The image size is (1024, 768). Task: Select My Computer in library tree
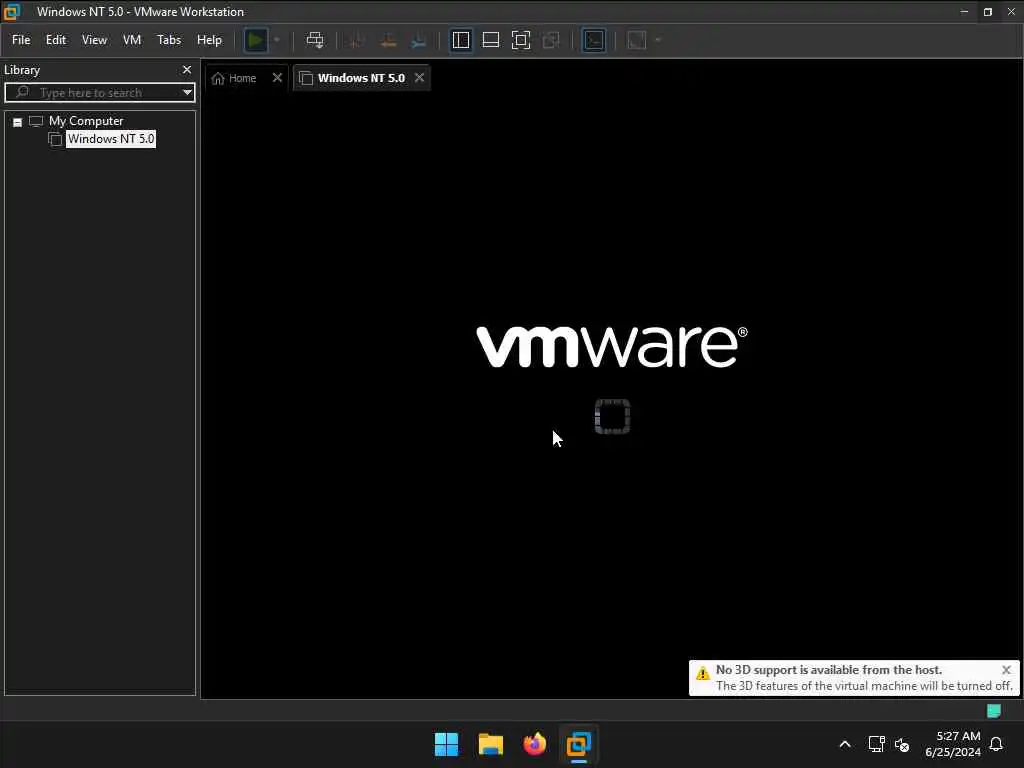[86, 121]
